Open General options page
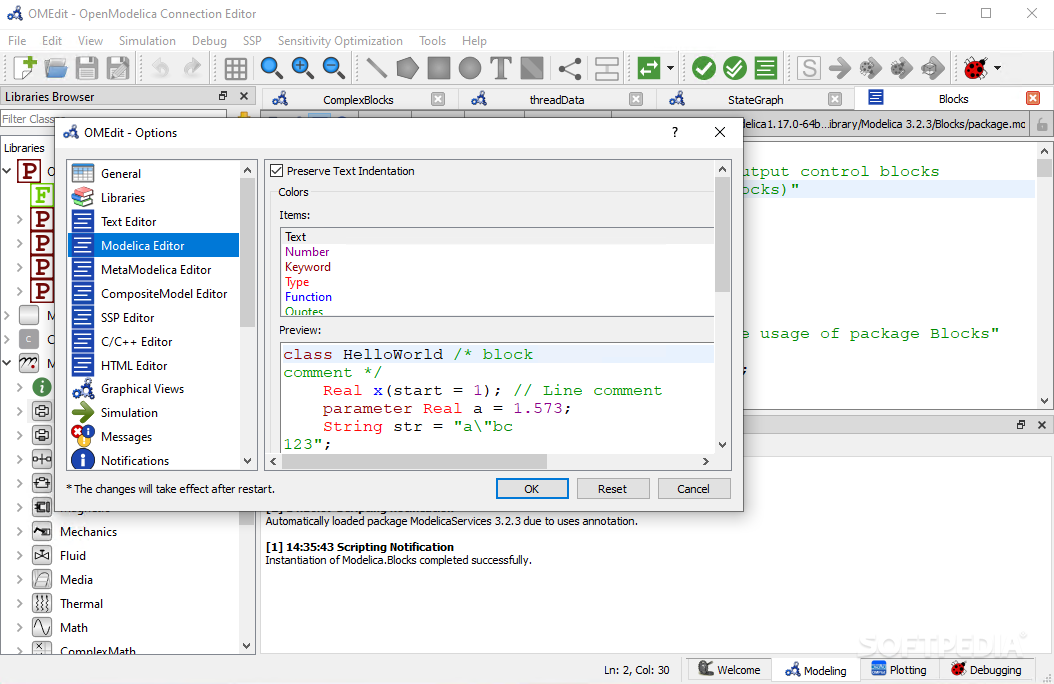 pos(154,173)
